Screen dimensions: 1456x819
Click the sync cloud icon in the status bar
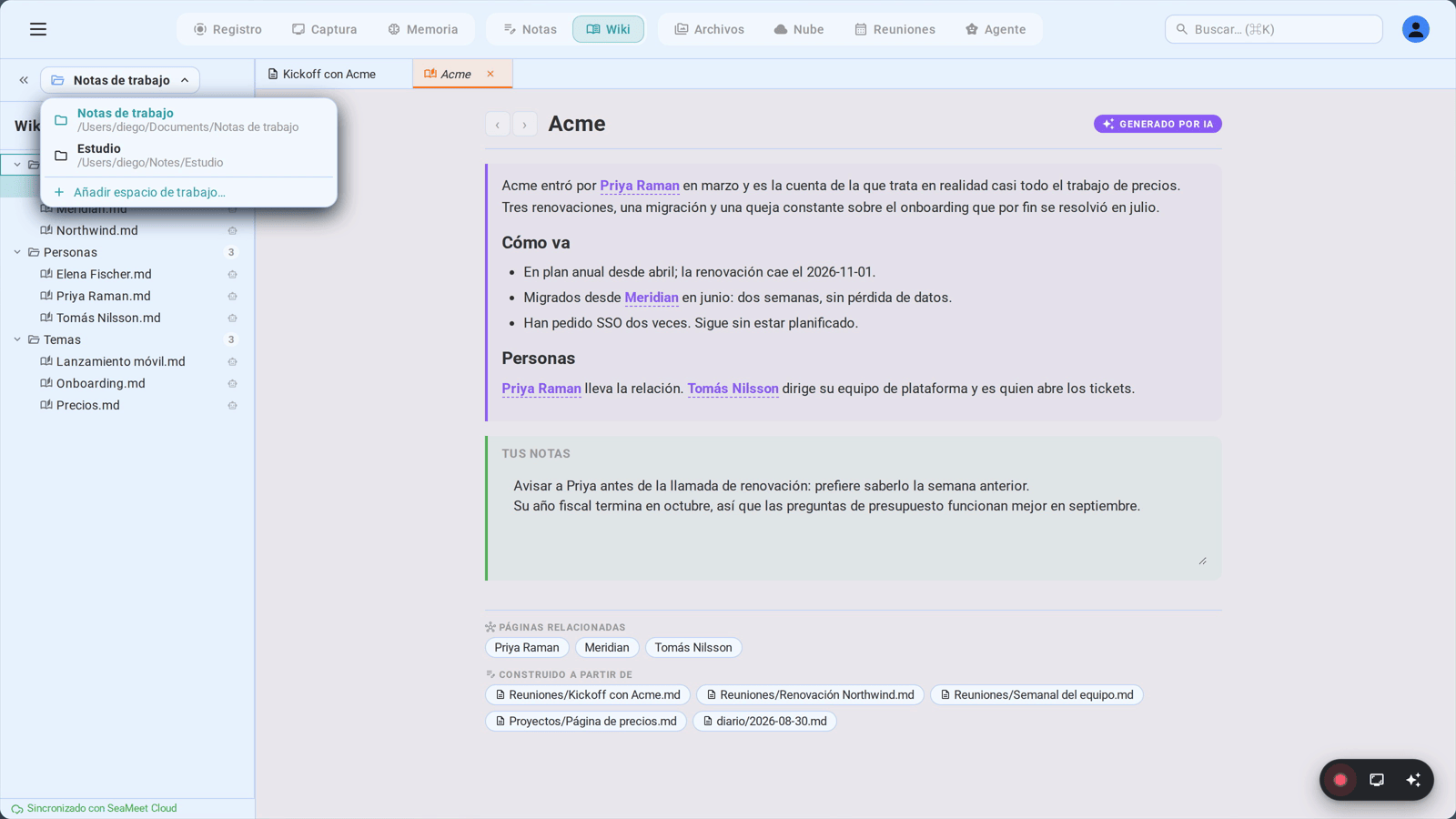click(17, 809)
